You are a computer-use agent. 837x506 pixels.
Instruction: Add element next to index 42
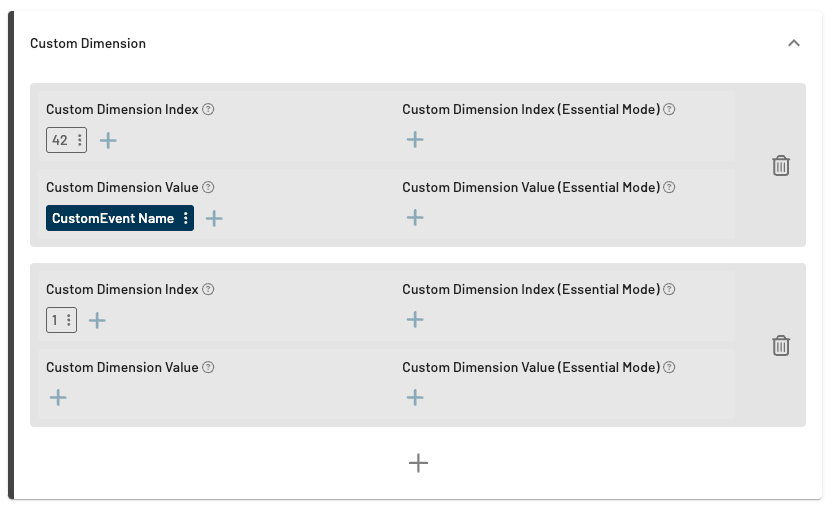[108, 141]
